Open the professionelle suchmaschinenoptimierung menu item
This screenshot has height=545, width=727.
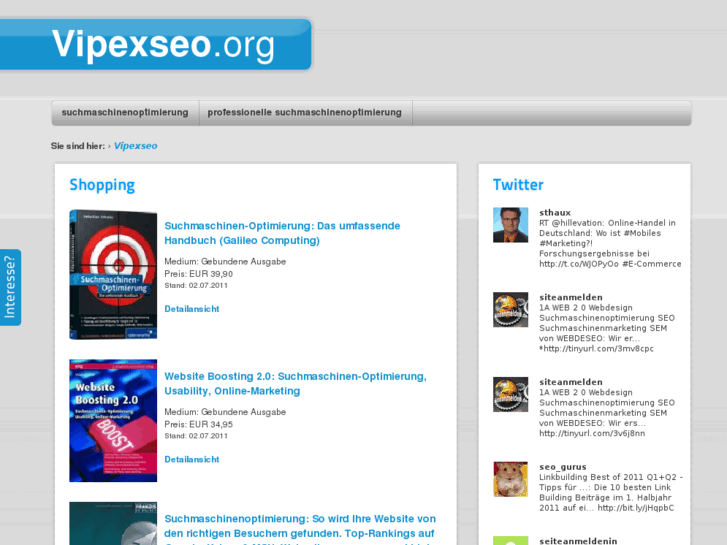coord(305,113)
